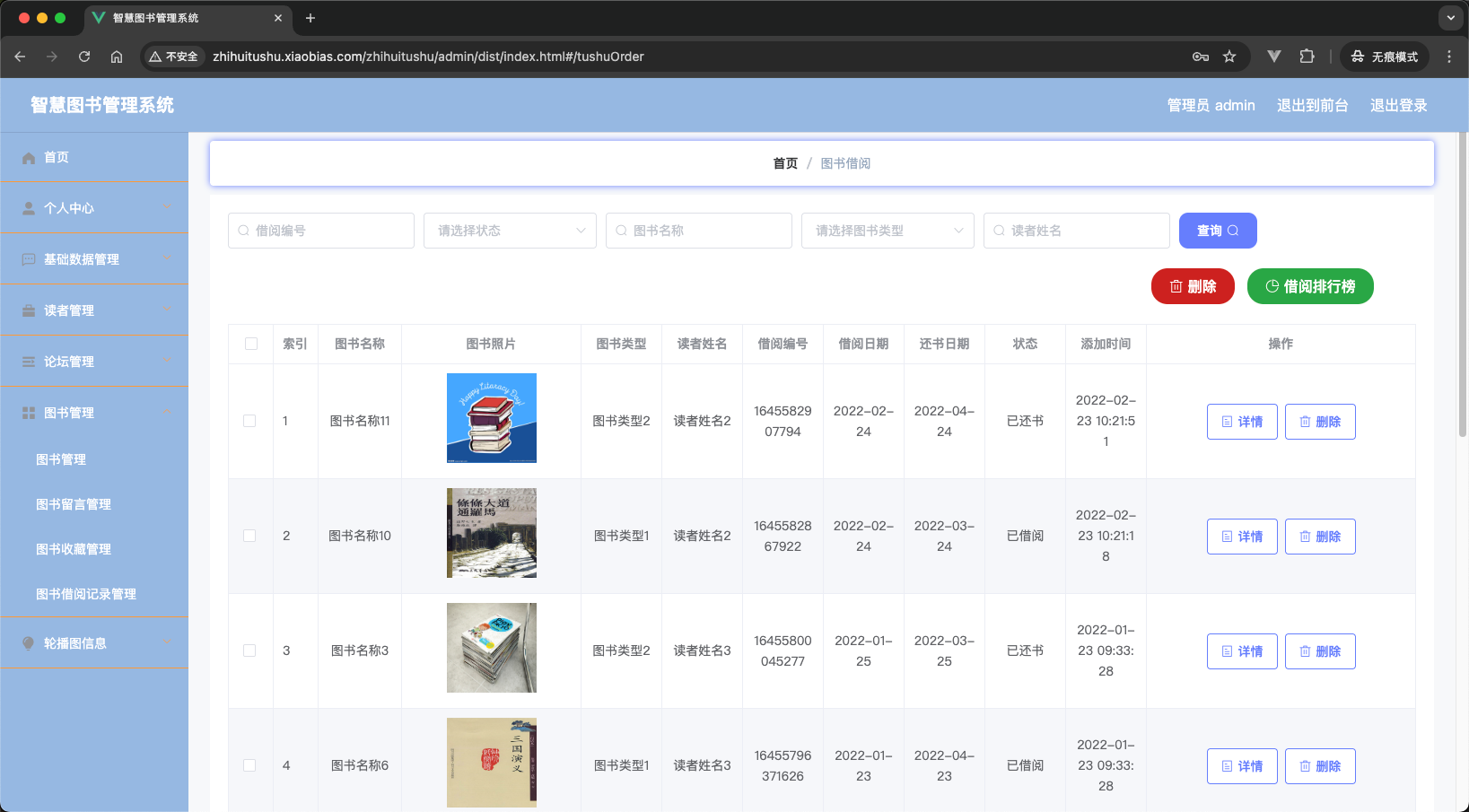Screen dimensions: 1469x812
Task: Expand 读者管理 submenu arrow
Action: [x=166, y=310]
